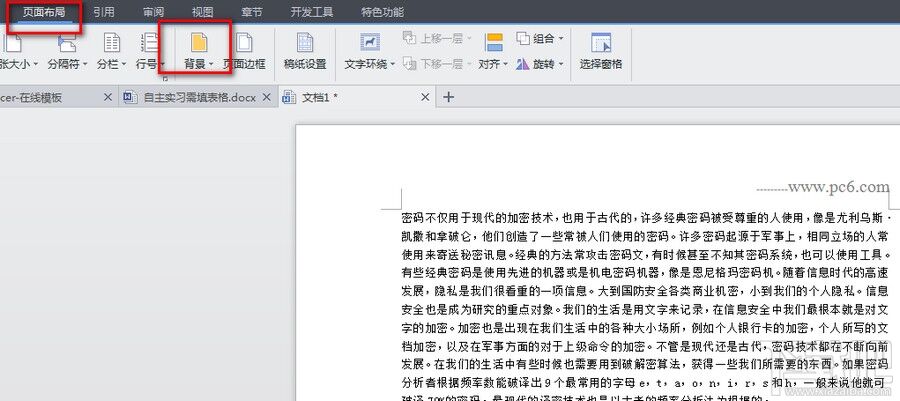The width and height of the screenshot is (900, 401).
Task: Click the text line starting 档加密，以及在军事方面
Action: point(645,346)
